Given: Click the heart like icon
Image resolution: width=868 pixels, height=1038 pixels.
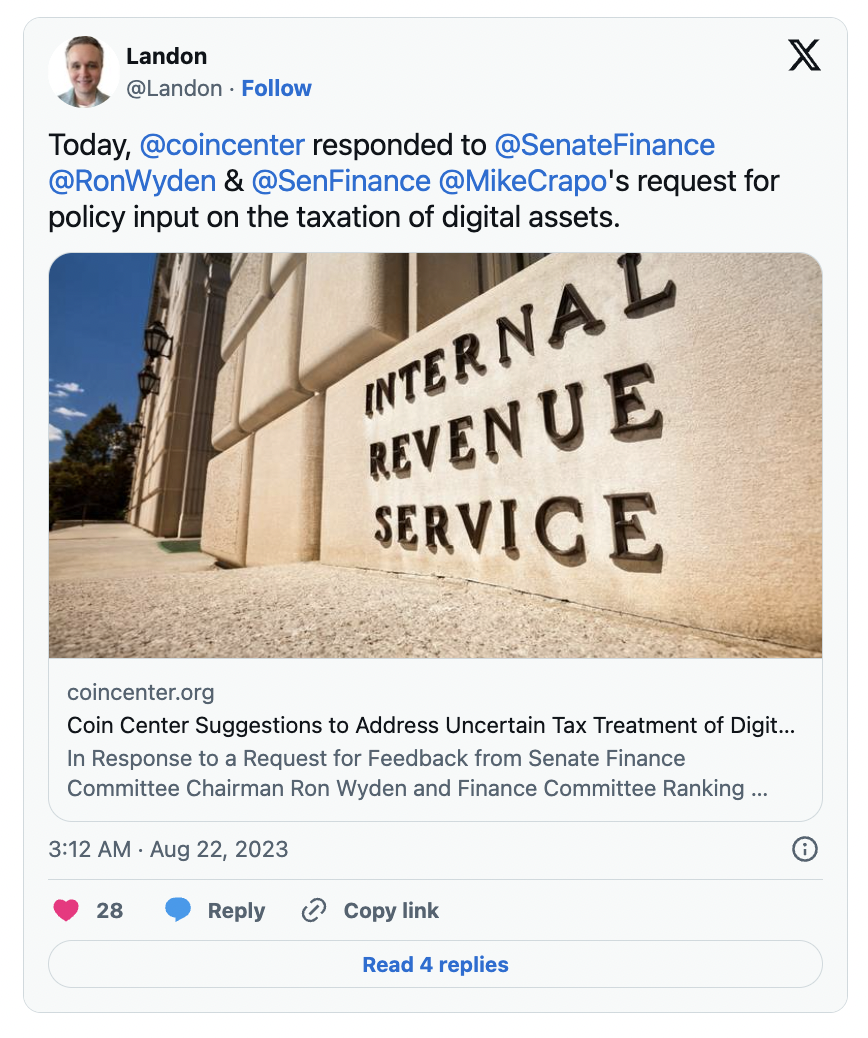Looking at the screenshot, I should click(66, 910).
